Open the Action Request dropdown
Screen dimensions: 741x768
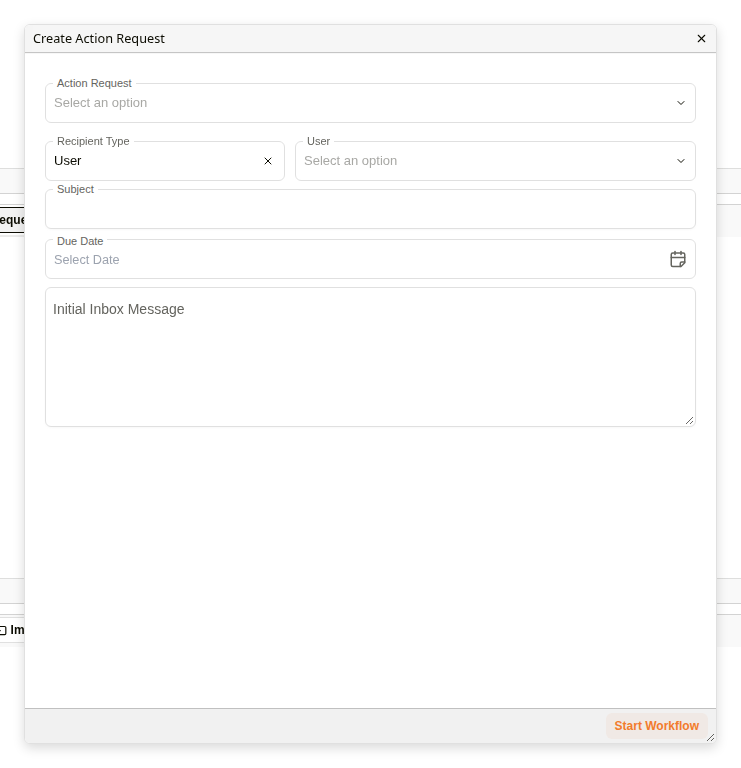[370, 103]
